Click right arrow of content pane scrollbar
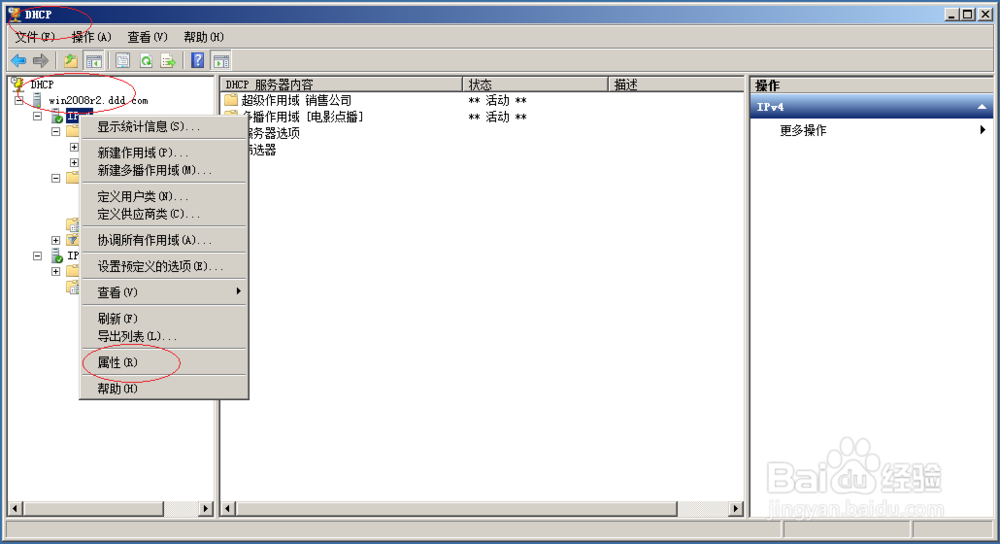Screen dimensions: 1000x544 [736, 508]
